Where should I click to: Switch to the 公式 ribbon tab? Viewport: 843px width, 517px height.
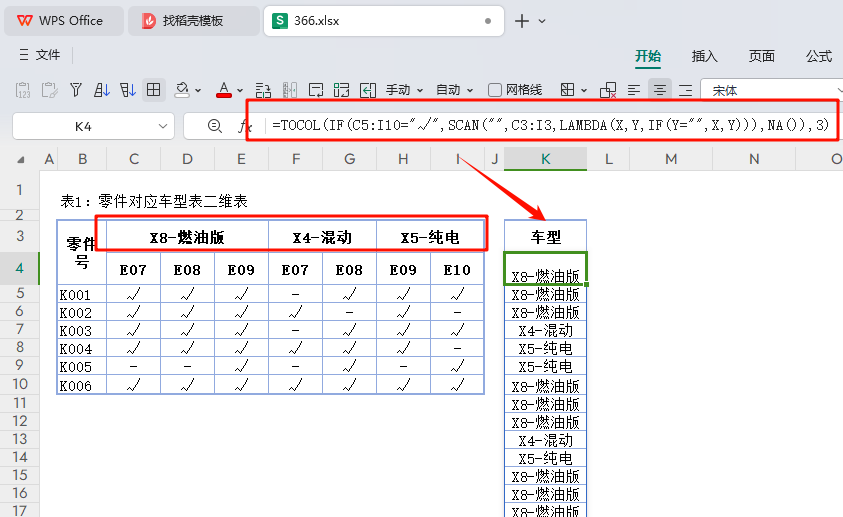point(819,56)
